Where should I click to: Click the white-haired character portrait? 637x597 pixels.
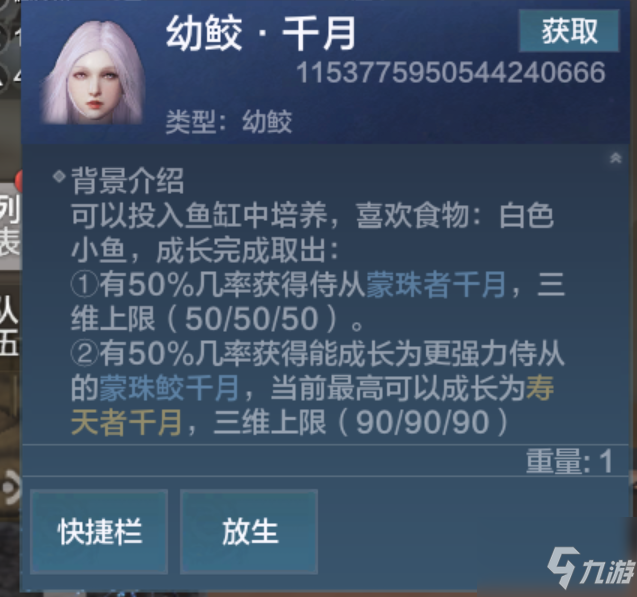pos(93,72)
